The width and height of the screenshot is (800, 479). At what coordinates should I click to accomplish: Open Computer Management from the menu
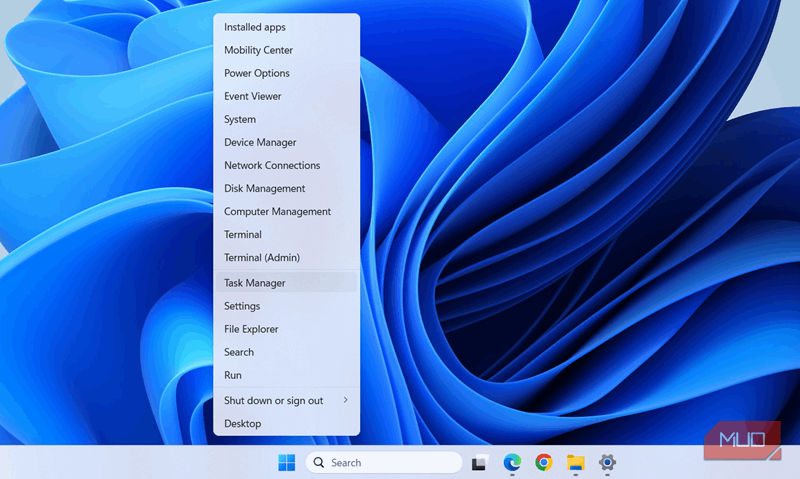pos(277,211)
